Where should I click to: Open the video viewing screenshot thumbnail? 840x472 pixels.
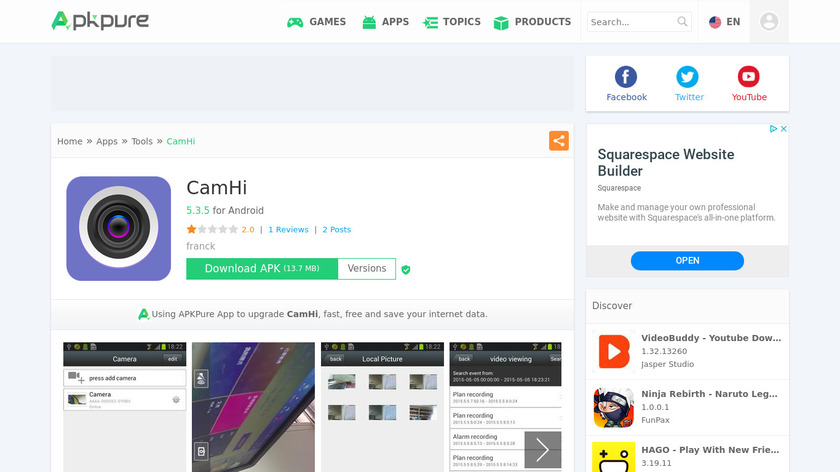[x=505, y=407]
